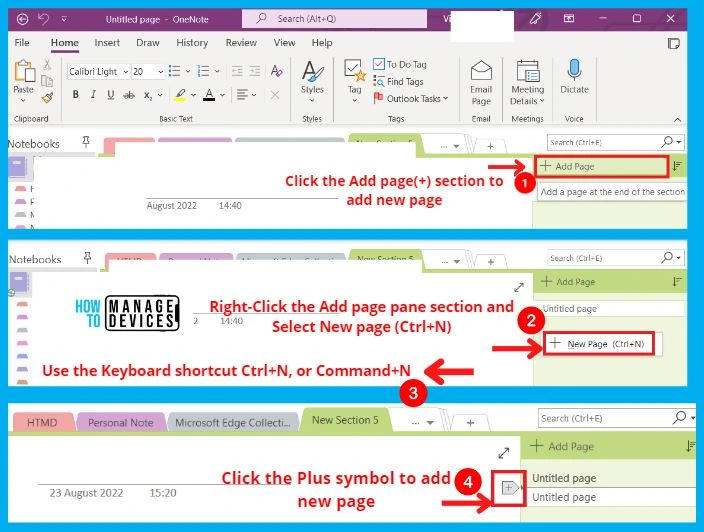The width and height of the screenshot is (704, 532).
Task: Open the Review tab
Action: click(241, 43)
